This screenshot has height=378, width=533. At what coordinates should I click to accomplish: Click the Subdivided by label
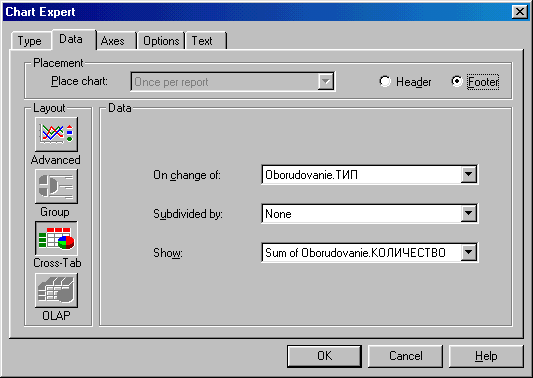point(188,214)
